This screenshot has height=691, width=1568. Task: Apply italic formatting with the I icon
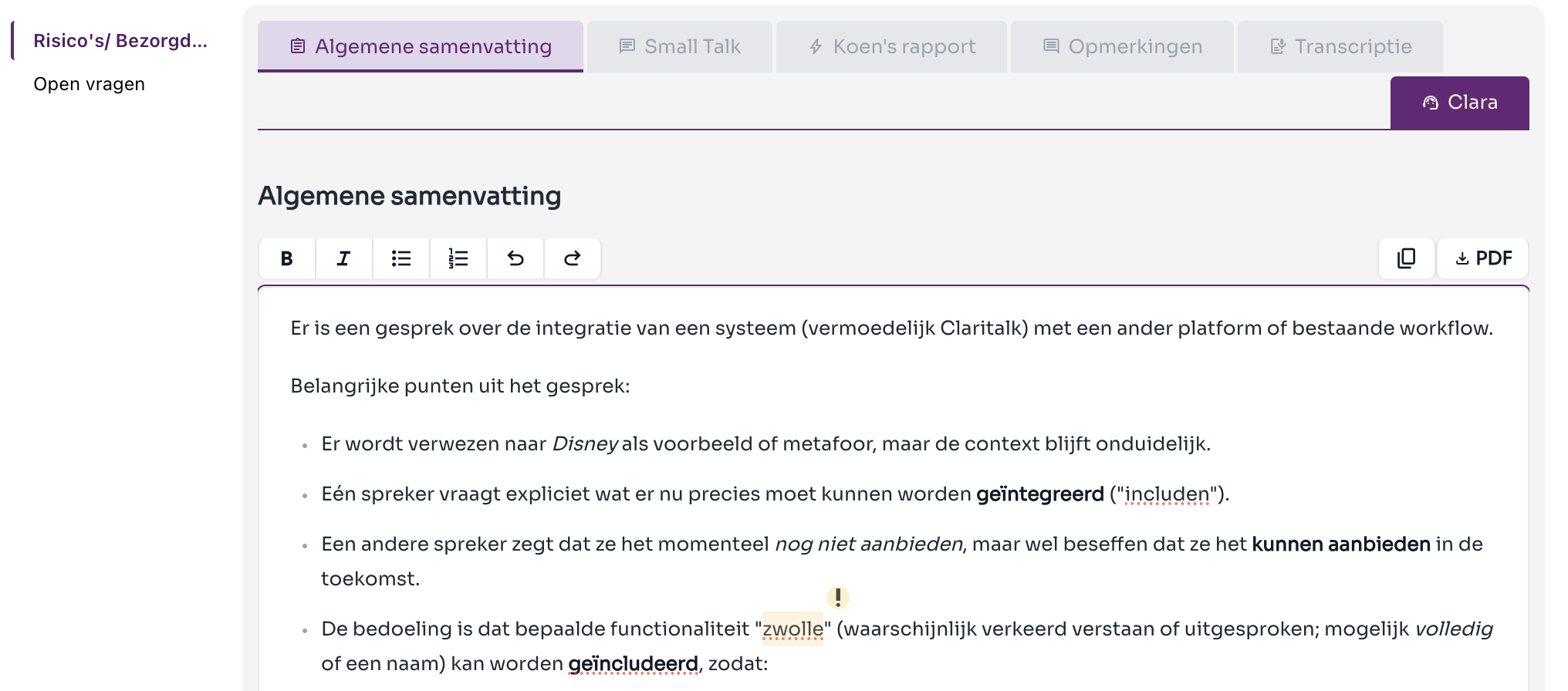(344, 258)
